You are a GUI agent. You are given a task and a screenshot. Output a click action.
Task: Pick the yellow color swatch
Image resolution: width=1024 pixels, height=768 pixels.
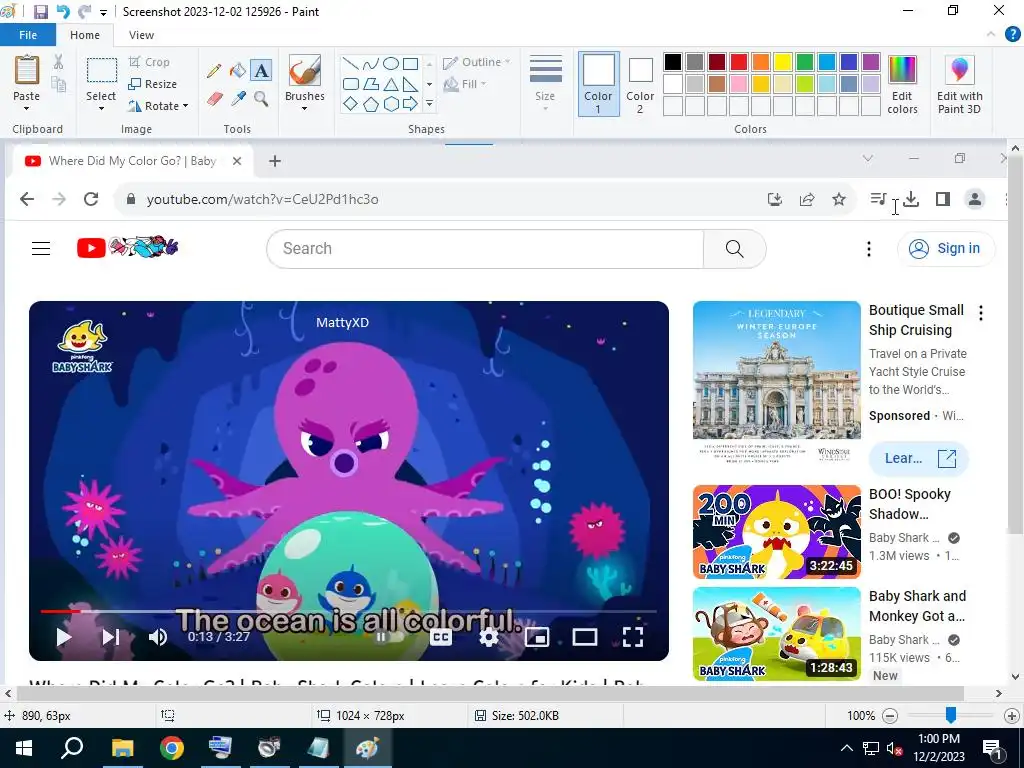pos(783,62)
